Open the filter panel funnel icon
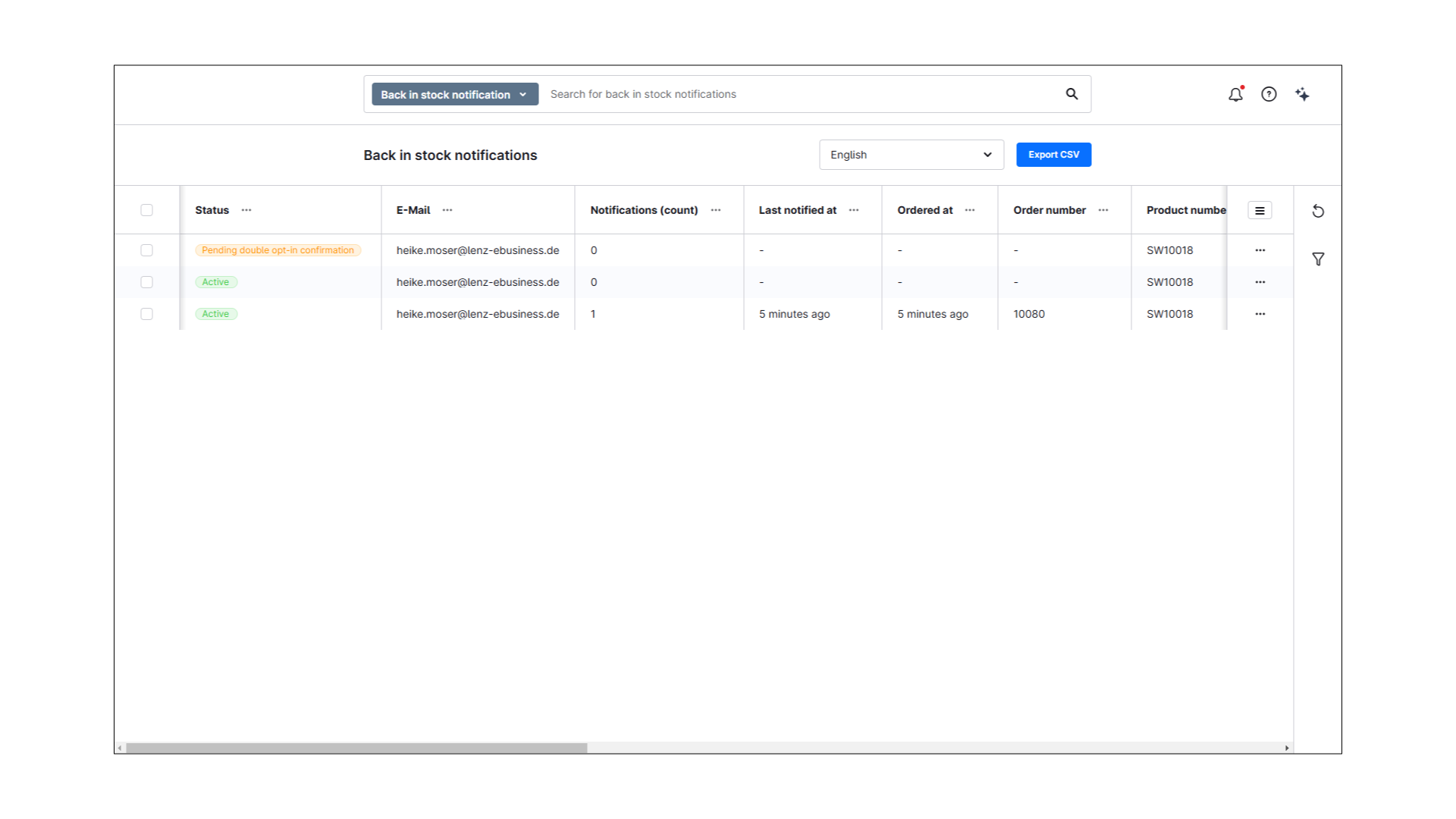This screenshot has width=1456, height=819. click(1319, 259)
